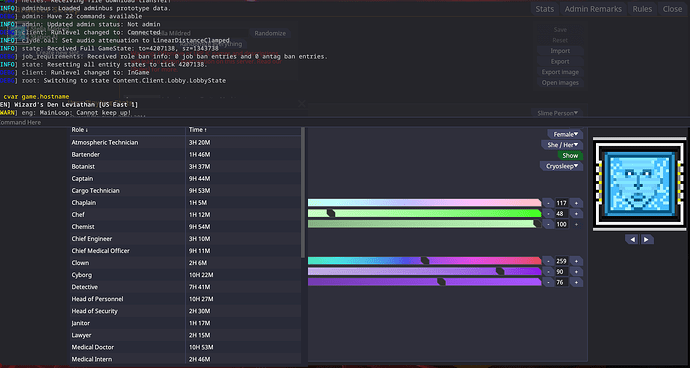Click Cyborg's time 10H 22M
The width and height of the screenshot is (690, 368).
pos(201,275)
